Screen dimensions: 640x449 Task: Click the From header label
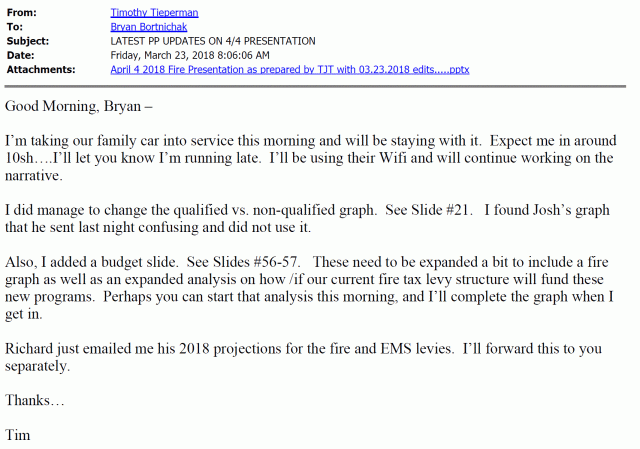point(20,12)
